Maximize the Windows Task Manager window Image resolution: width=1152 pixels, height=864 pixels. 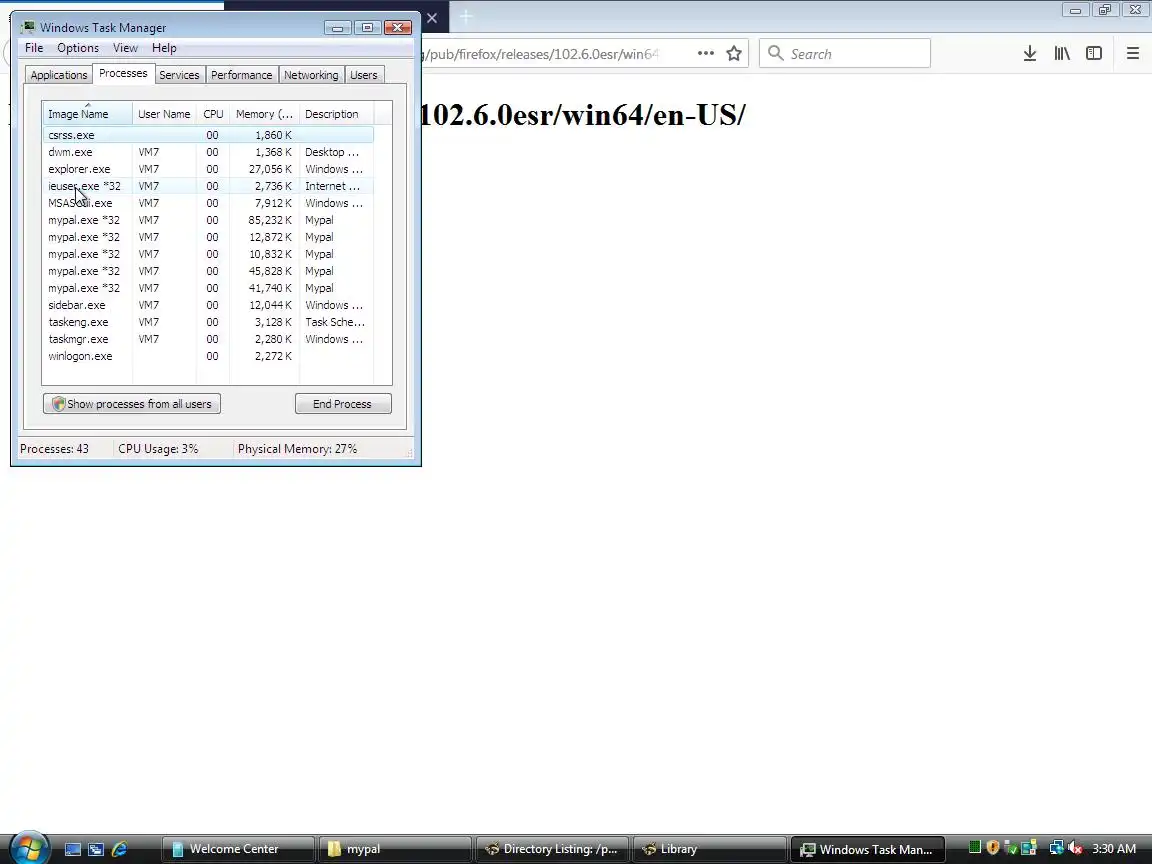367,28
